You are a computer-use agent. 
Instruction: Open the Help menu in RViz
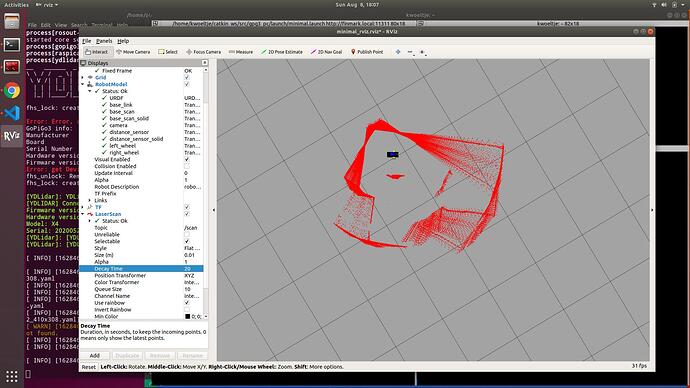point(123,41)
